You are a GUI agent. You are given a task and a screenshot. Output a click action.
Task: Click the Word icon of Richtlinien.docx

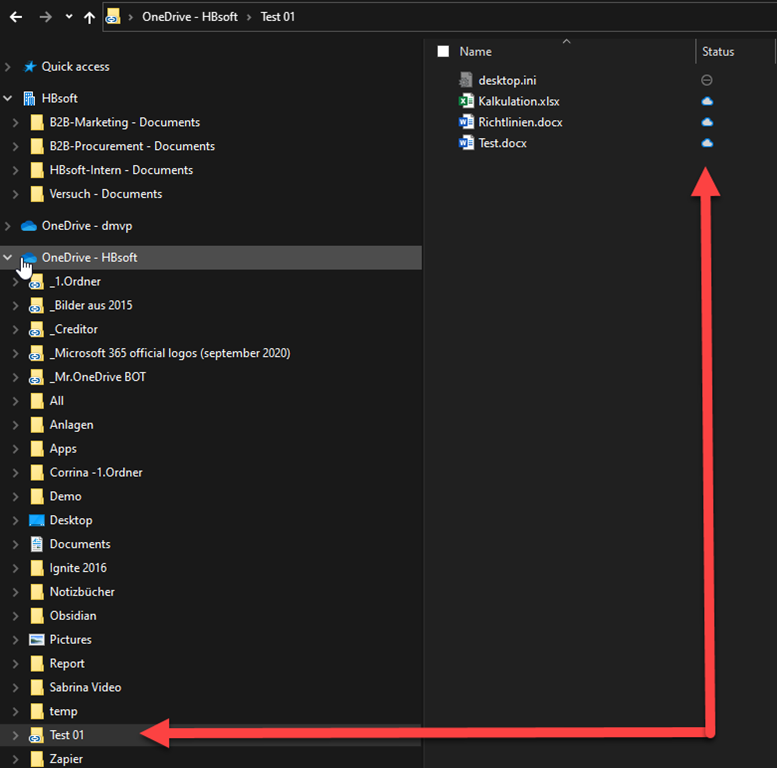465,122
